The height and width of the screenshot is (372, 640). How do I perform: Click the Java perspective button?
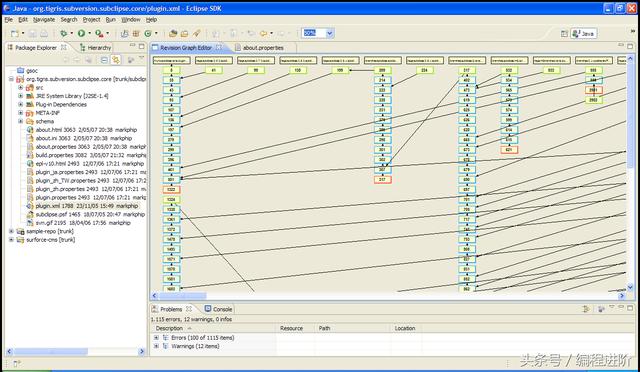click(584, 33)
